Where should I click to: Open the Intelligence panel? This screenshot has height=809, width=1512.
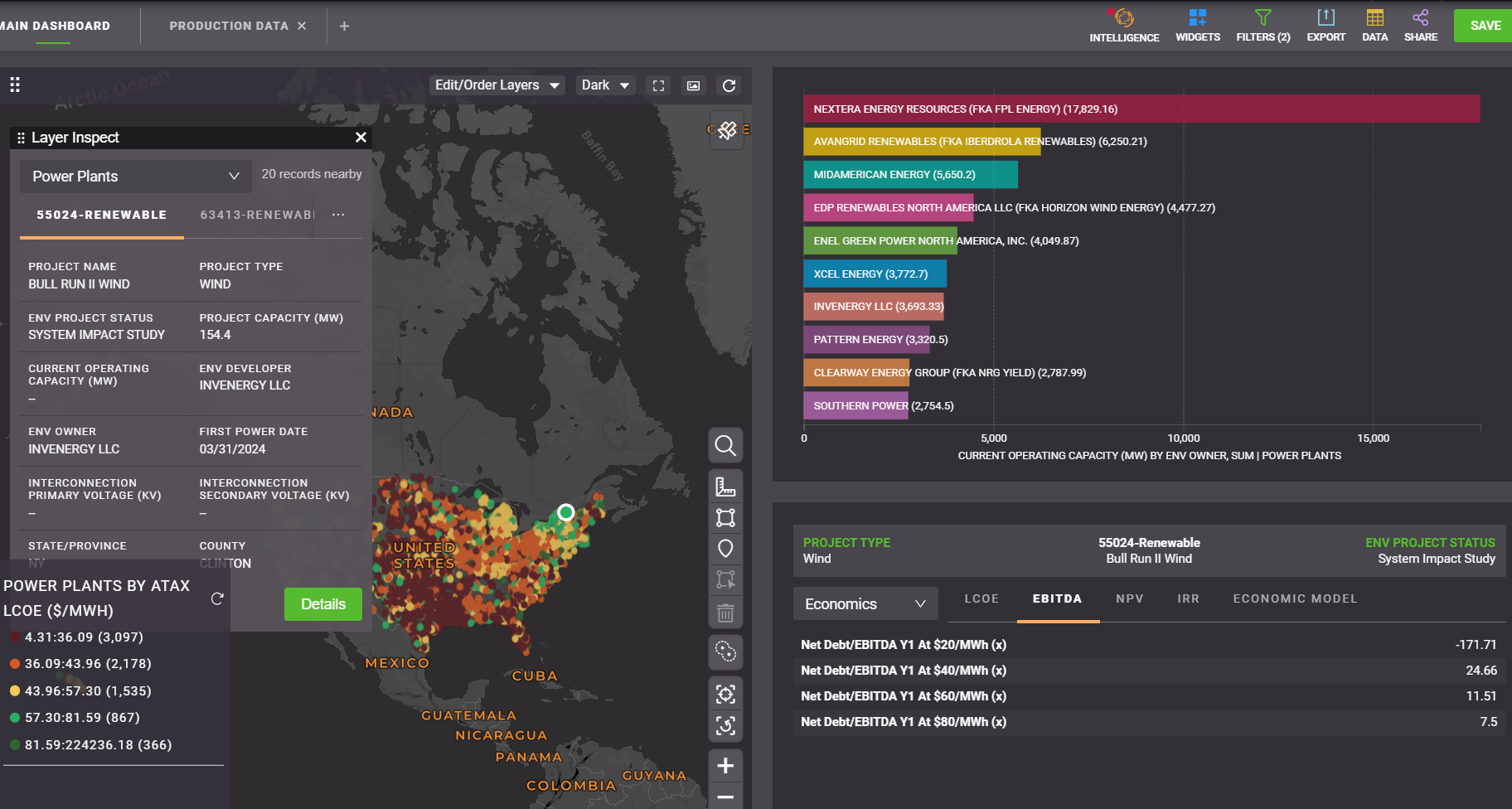point(1123,25)
